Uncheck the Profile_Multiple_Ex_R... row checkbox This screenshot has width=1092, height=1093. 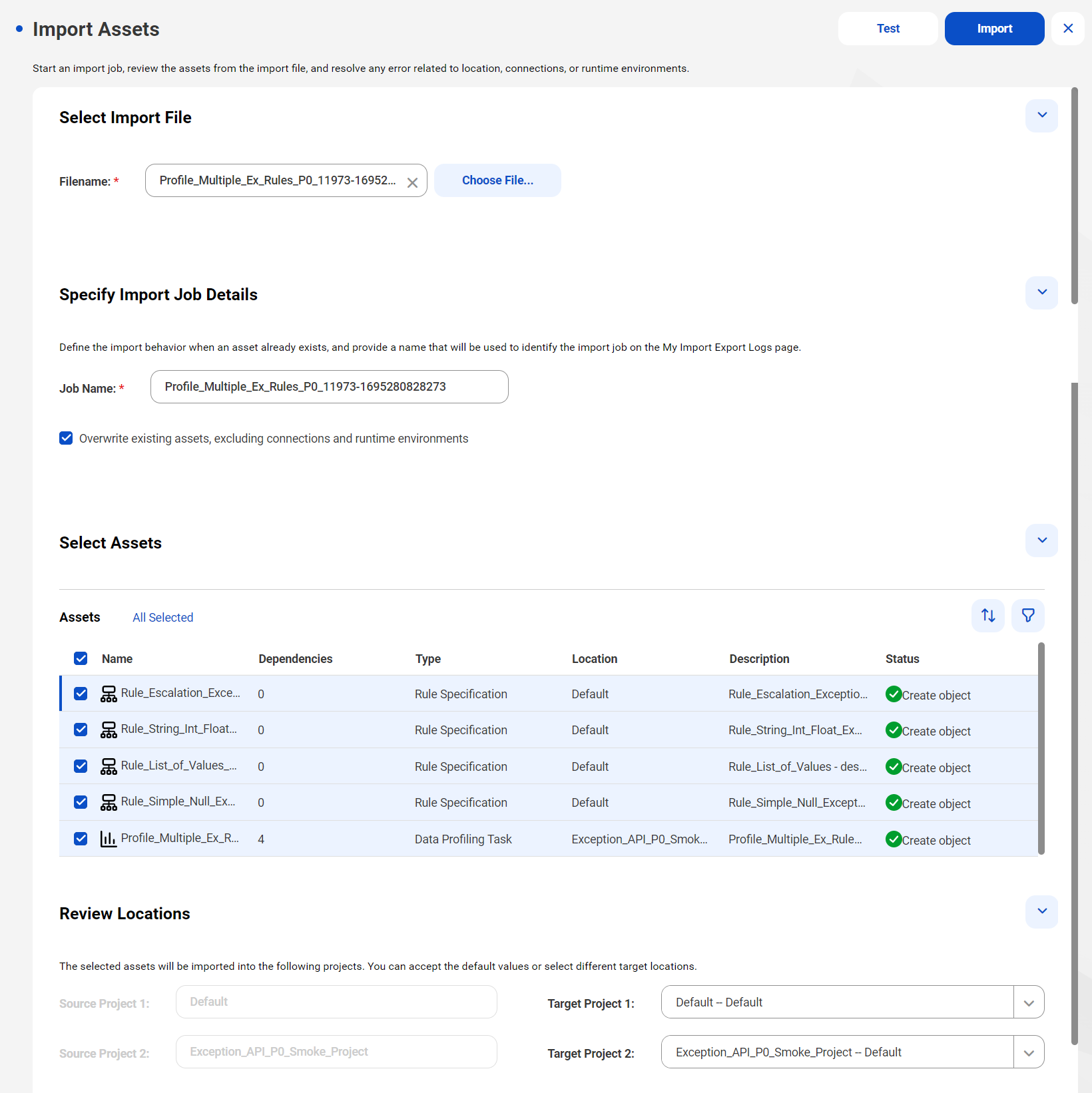(x=81, y=839)
